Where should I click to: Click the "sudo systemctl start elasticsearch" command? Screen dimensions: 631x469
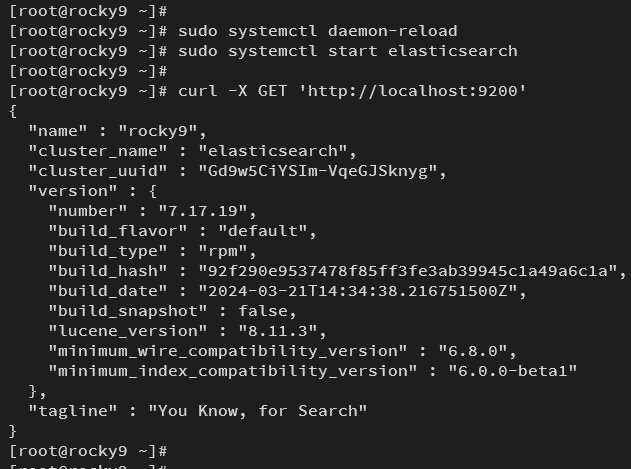coord(347,51)
